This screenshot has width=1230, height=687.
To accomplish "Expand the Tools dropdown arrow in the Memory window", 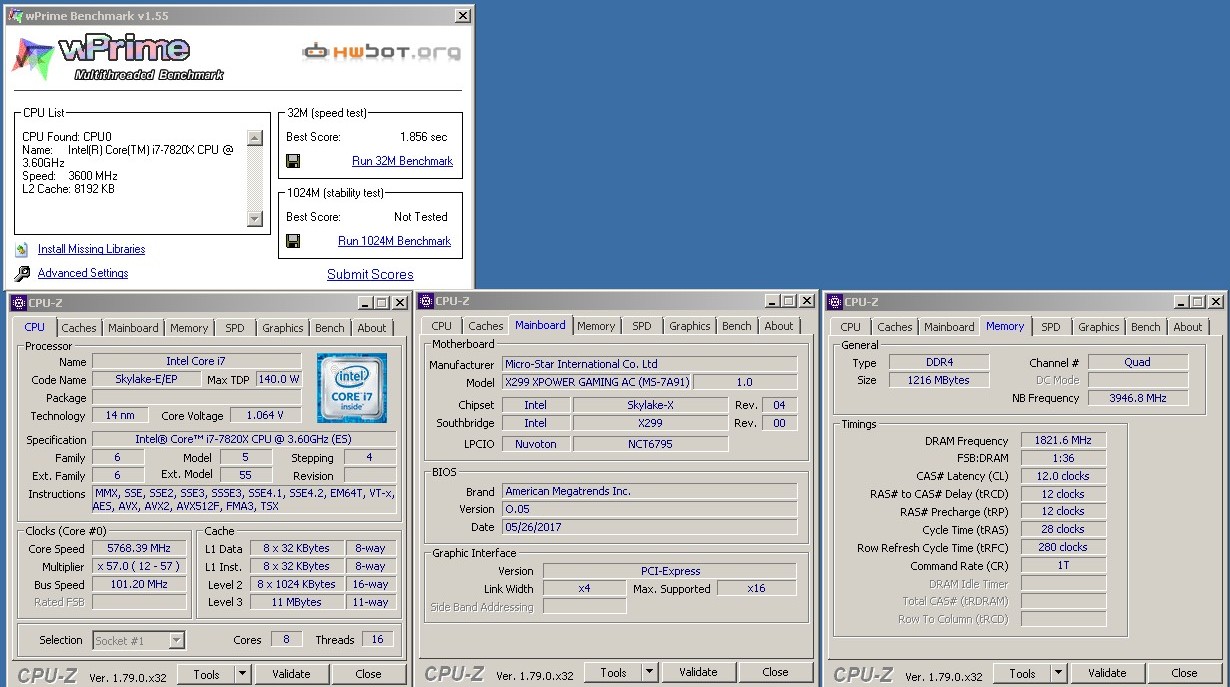I will click(x=1058, y=674).
